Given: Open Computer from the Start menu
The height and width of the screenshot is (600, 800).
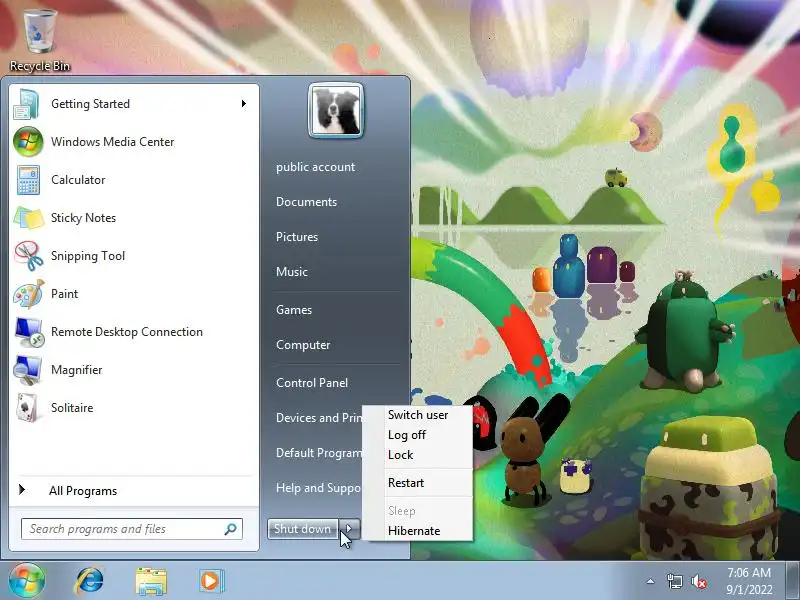Looking at the screenshot, I should pyautogui.click(x=303, y=345).
